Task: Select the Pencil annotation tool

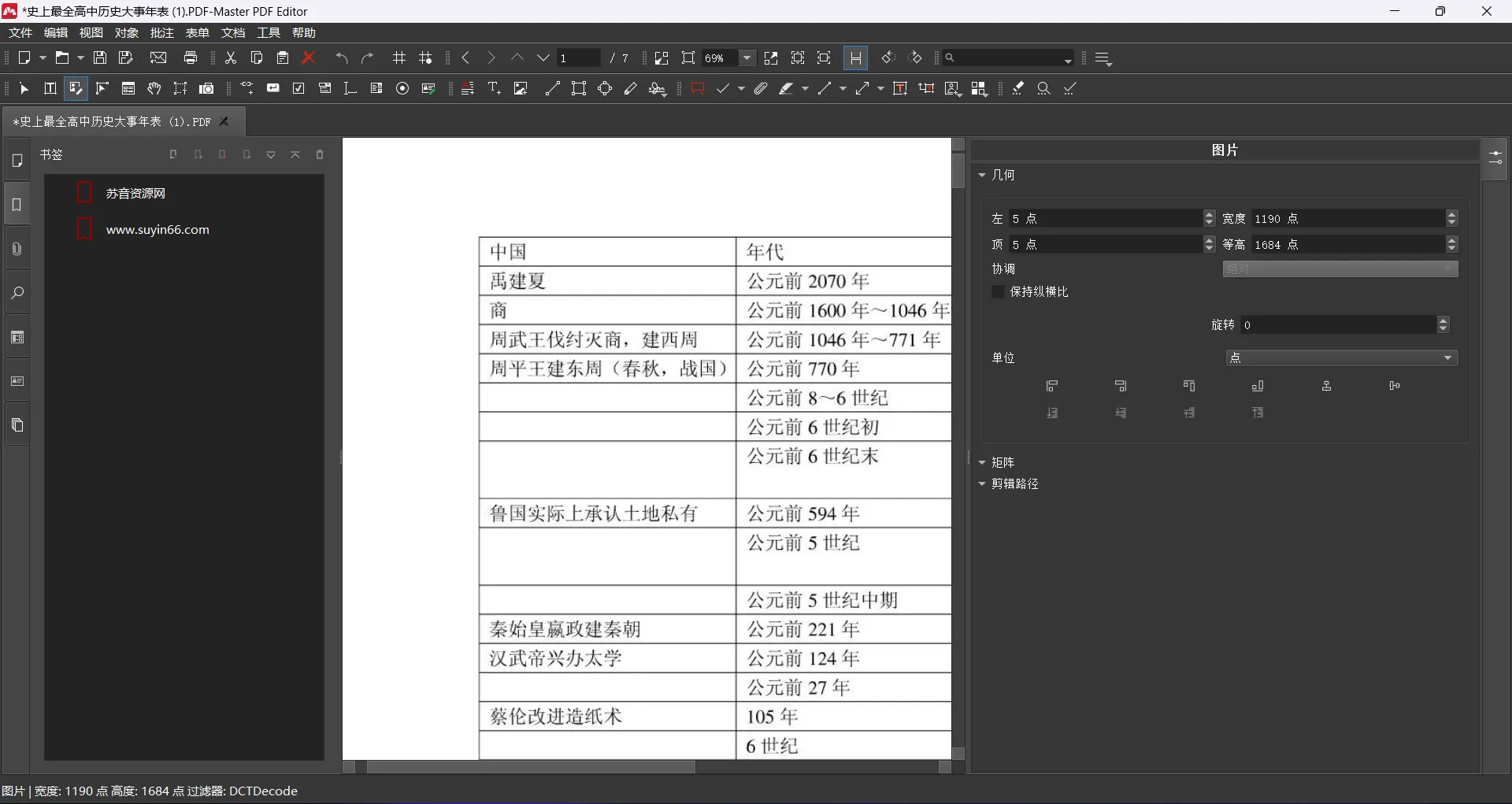Action: [631, 88]
